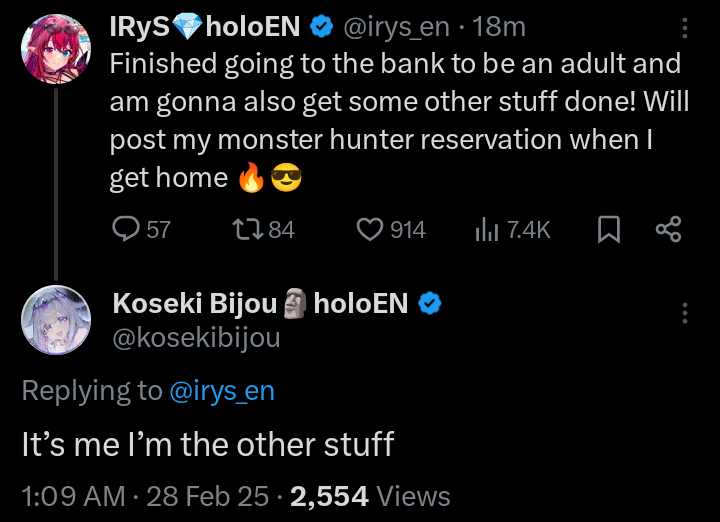Like IRyS's tweet with the heart icon
720x522 pixels.
click(371, 230)
